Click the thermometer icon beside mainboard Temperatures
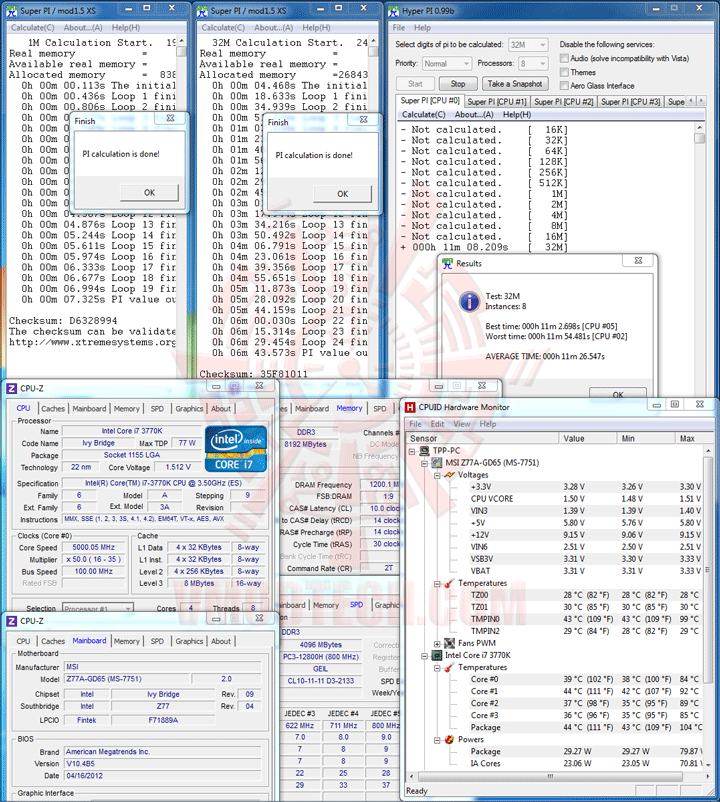 (449, 583)
